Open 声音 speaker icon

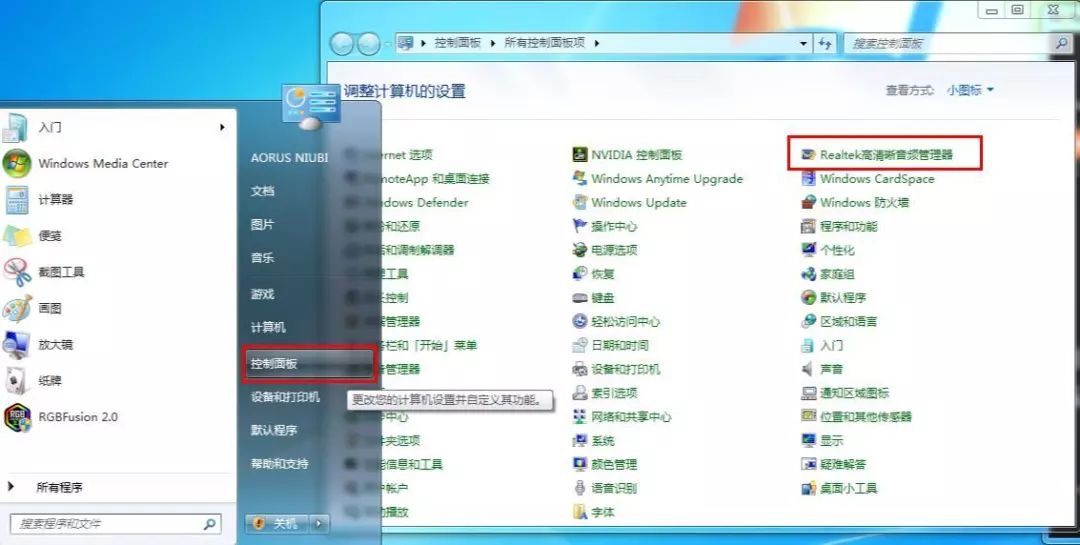click(809, 369)
